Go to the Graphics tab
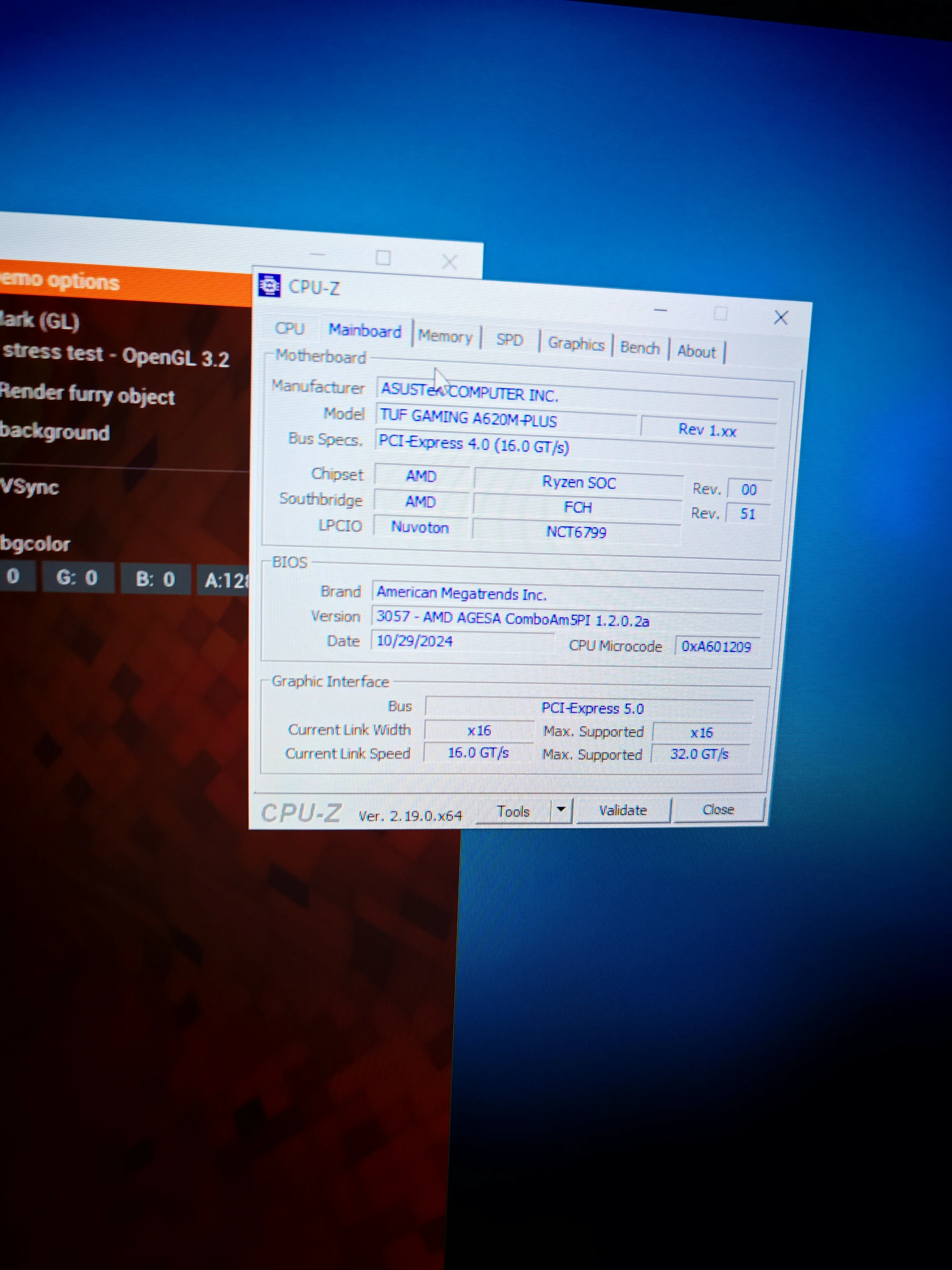The image size is (952, 1270). coord(575,344)
